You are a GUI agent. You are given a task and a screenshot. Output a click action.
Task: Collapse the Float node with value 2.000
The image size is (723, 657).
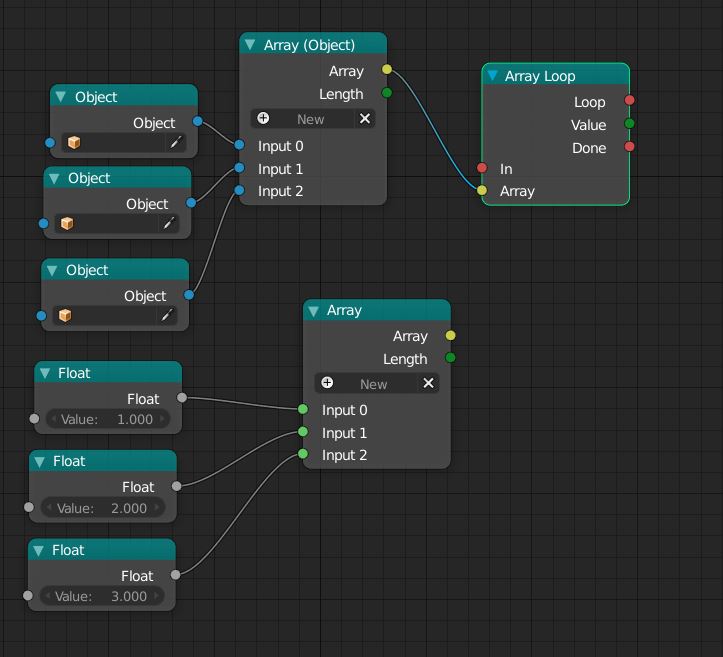coord(40,462)
